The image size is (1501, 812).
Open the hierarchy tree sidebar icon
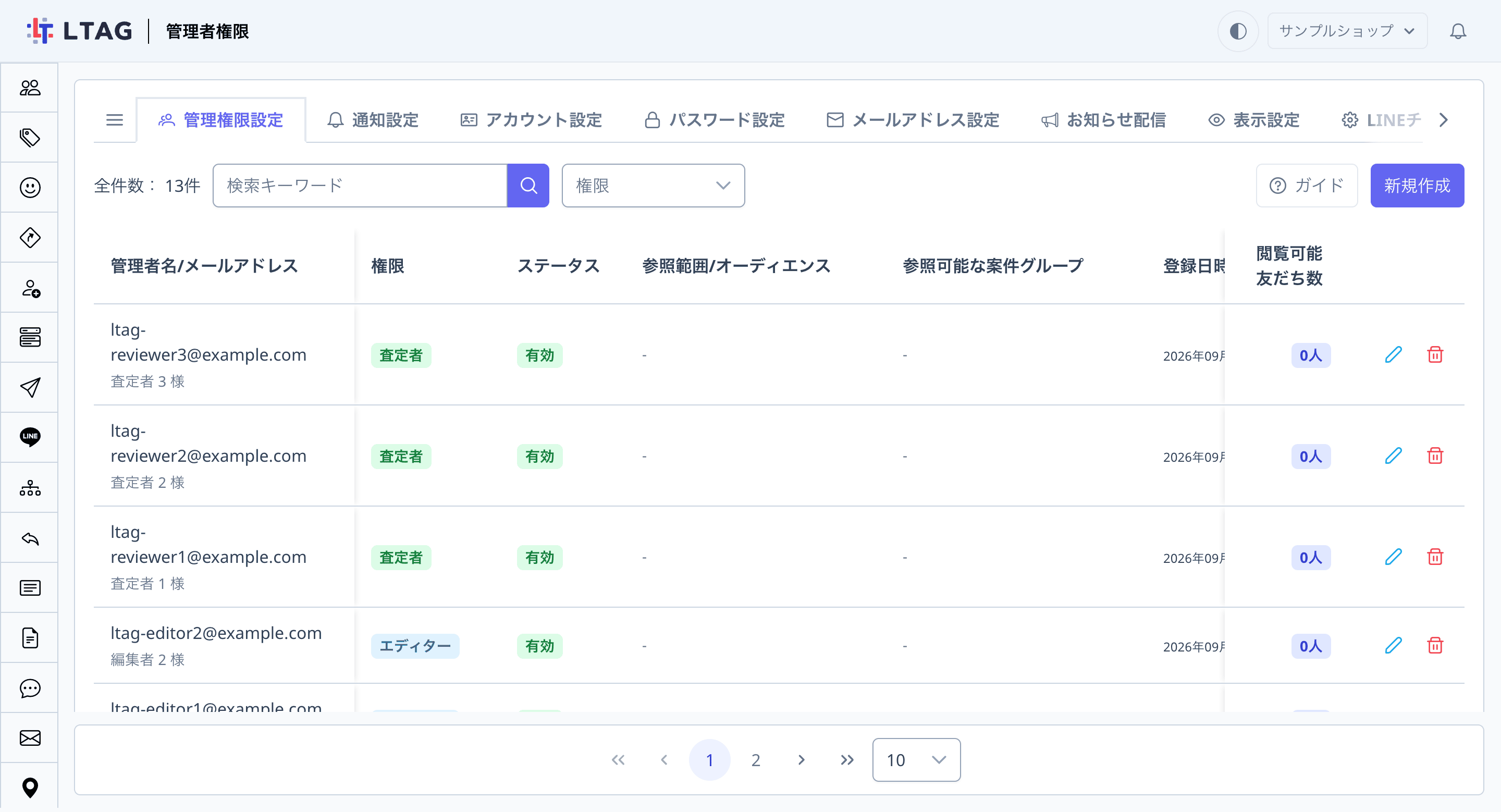tap(30, 487)
